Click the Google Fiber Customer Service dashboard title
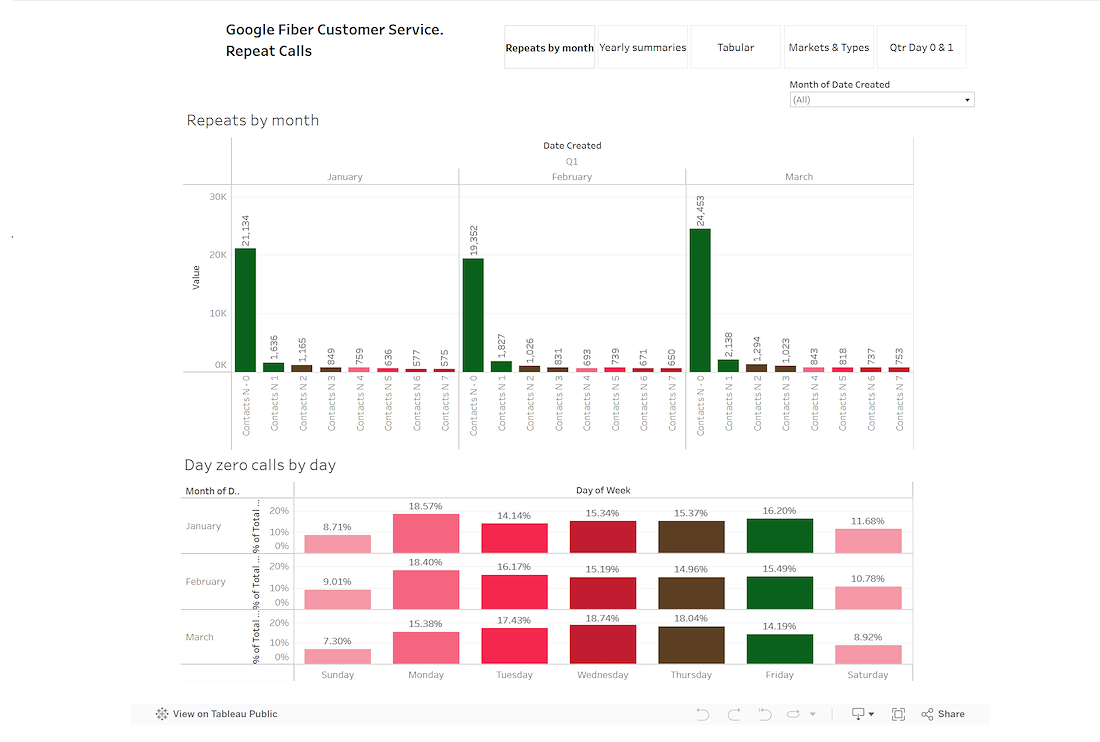The image size is (1100, 742). (x=335, y=40)
